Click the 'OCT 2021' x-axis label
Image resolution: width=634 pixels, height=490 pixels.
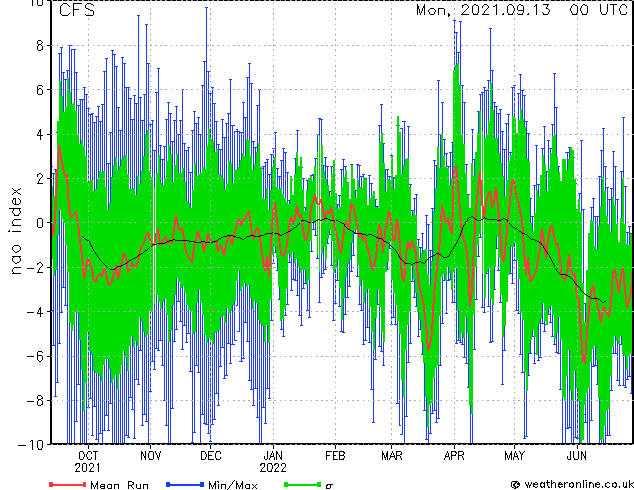click(88, 462)
